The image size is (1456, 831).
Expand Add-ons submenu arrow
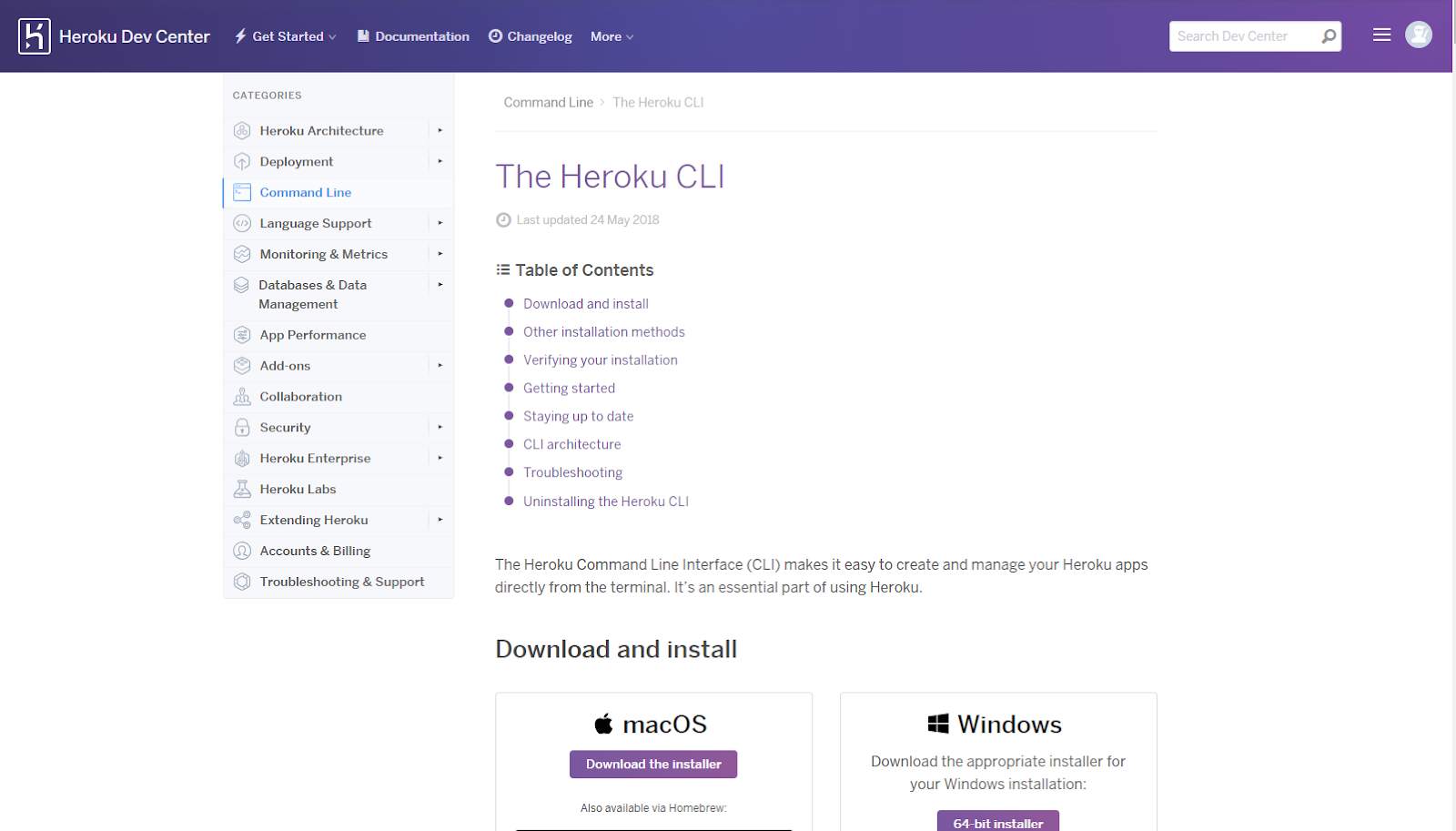pos(440,366)
